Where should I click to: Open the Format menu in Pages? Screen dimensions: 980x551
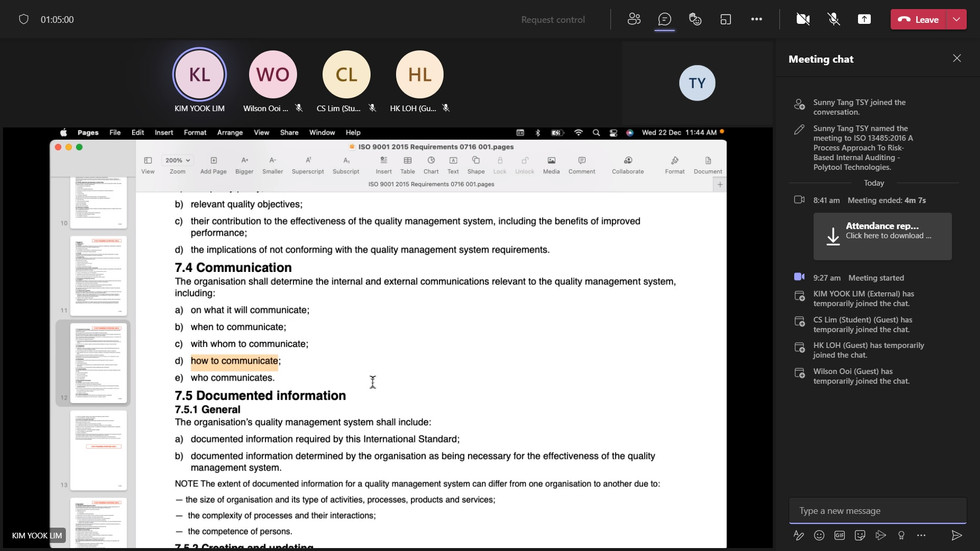(x=195, y=132)
